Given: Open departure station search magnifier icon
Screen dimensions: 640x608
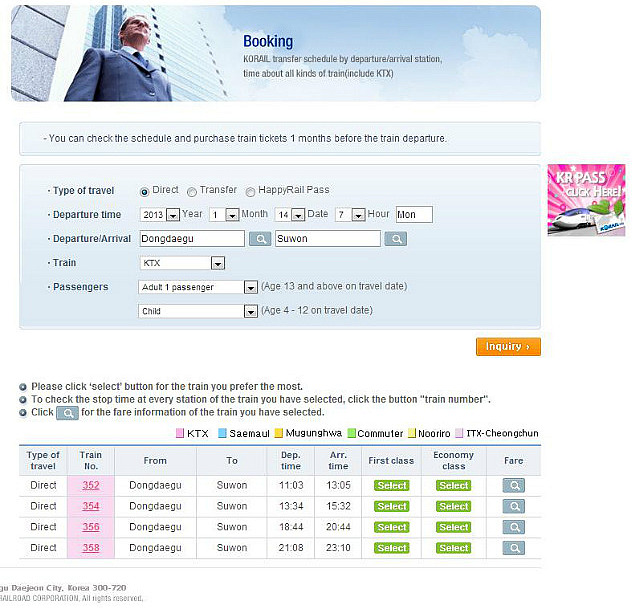Looking at the screenshot, I should point(260,239).
